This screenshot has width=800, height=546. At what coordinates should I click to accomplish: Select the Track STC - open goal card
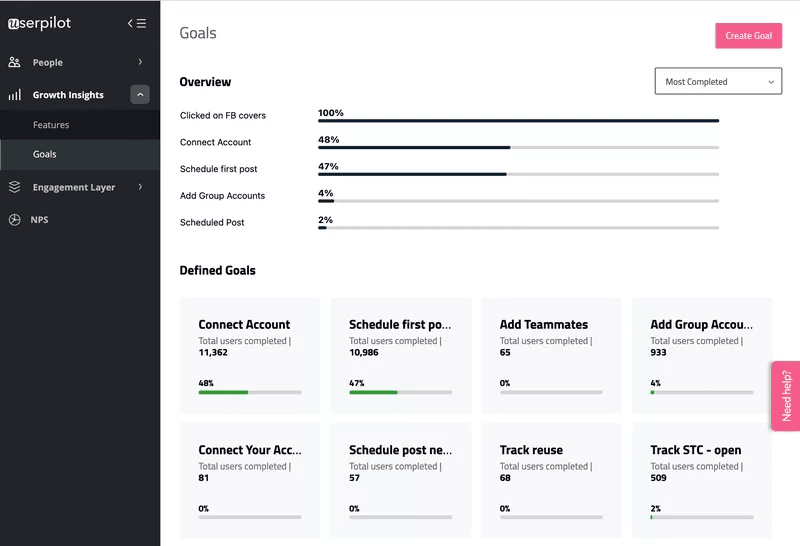click(x=701, y=481)
